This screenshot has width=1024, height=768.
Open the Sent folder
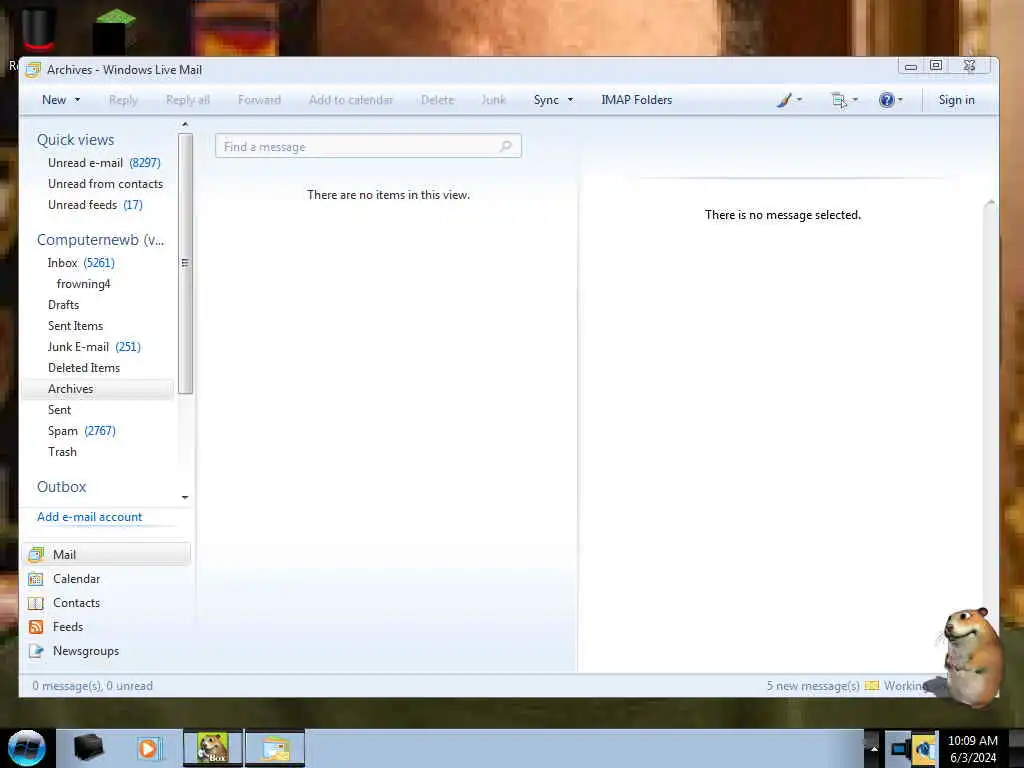(x=59, y=409)
